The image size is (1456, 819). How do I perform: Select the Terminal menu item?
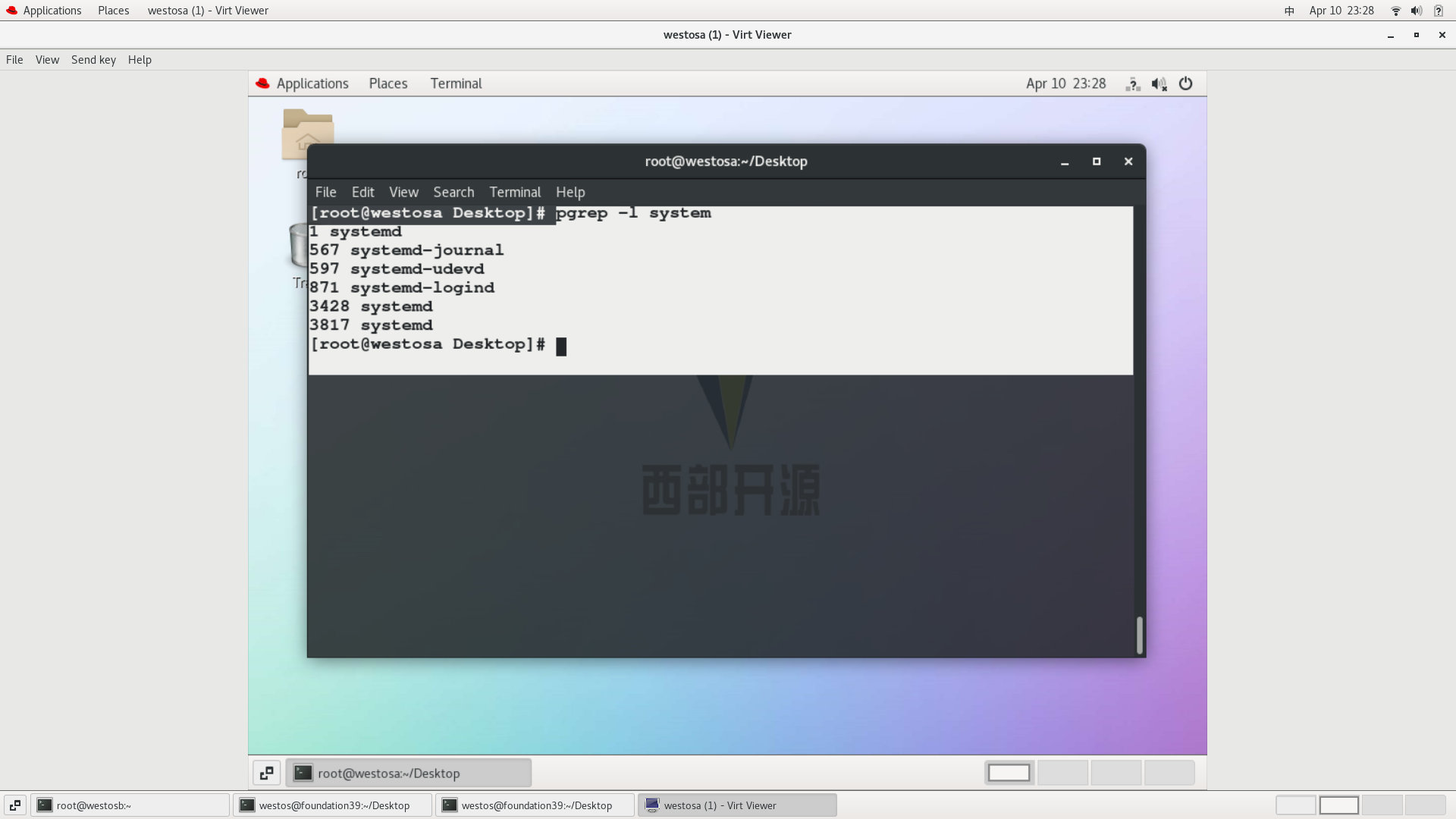click(515, 192)
